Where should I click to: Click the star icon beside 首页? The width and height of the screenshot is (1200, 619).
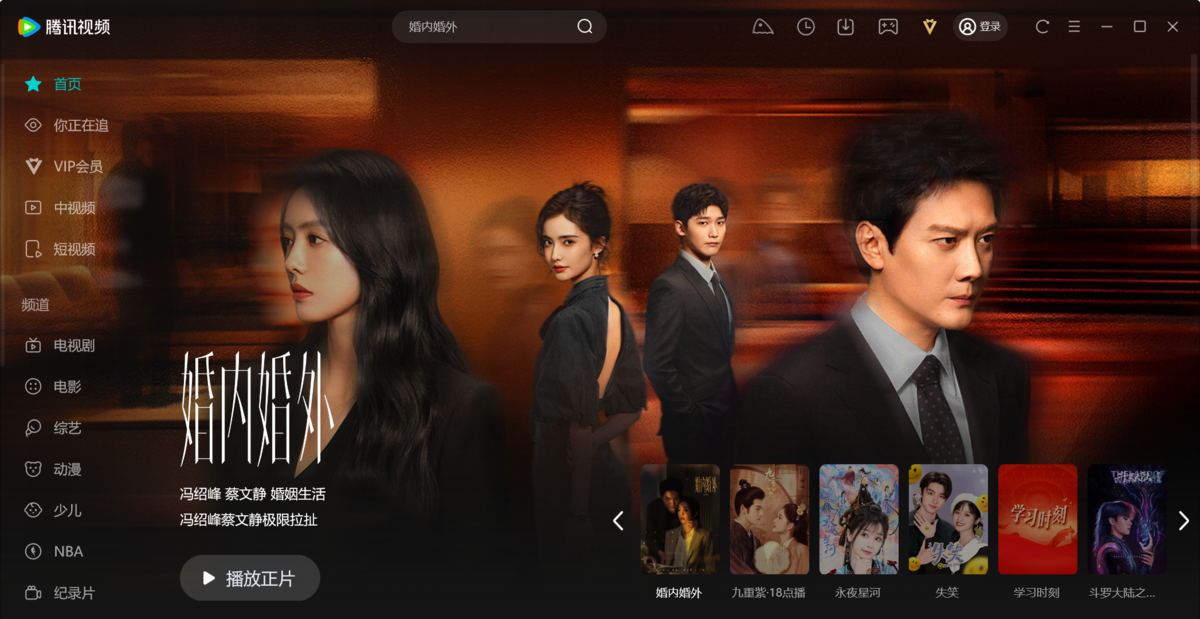[x=33, y=84]
